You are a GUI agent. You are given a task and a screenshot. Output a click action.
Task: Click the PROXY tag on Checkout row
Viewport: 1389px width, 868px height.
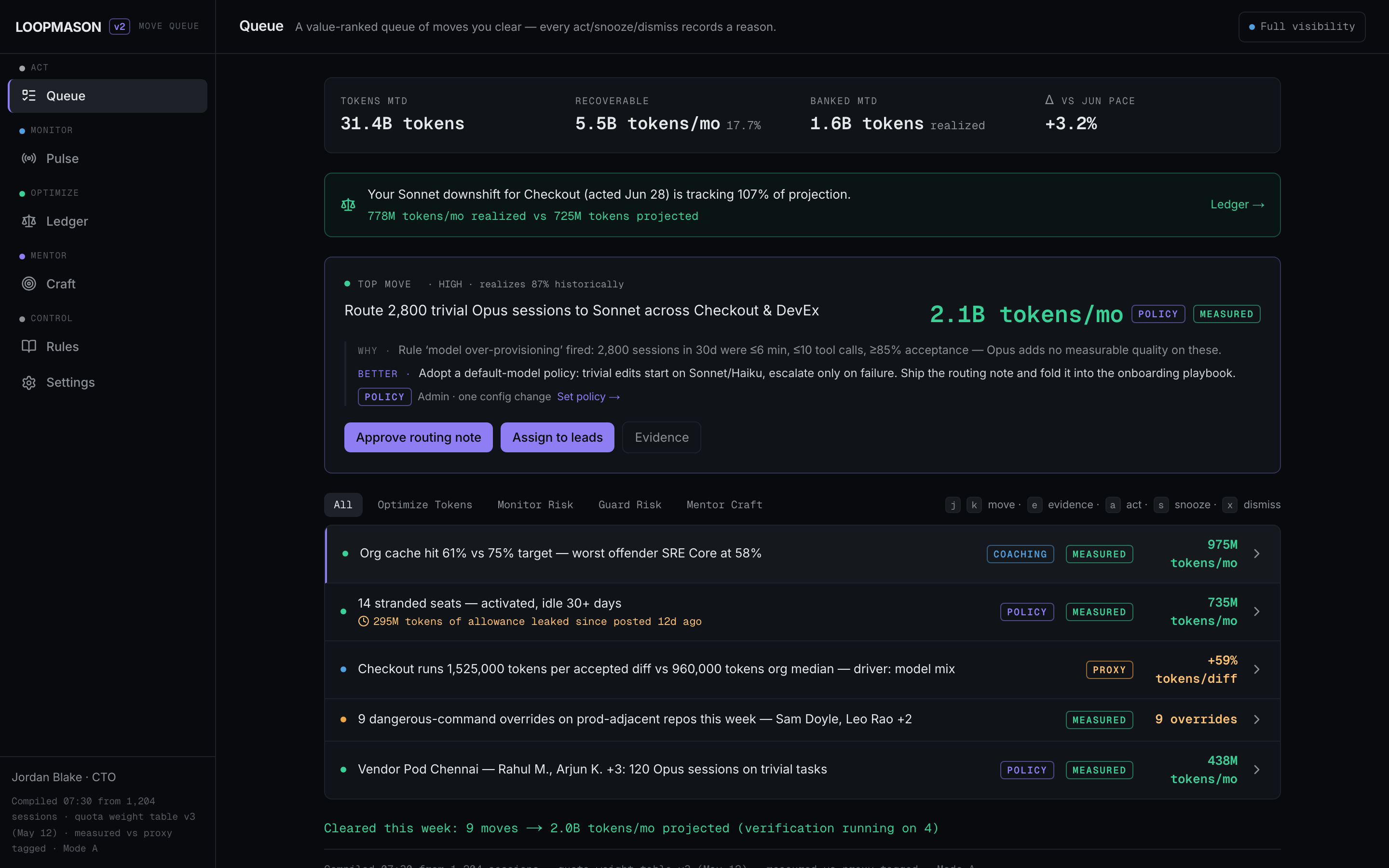pyautogui.click(x=1109, y=670)
